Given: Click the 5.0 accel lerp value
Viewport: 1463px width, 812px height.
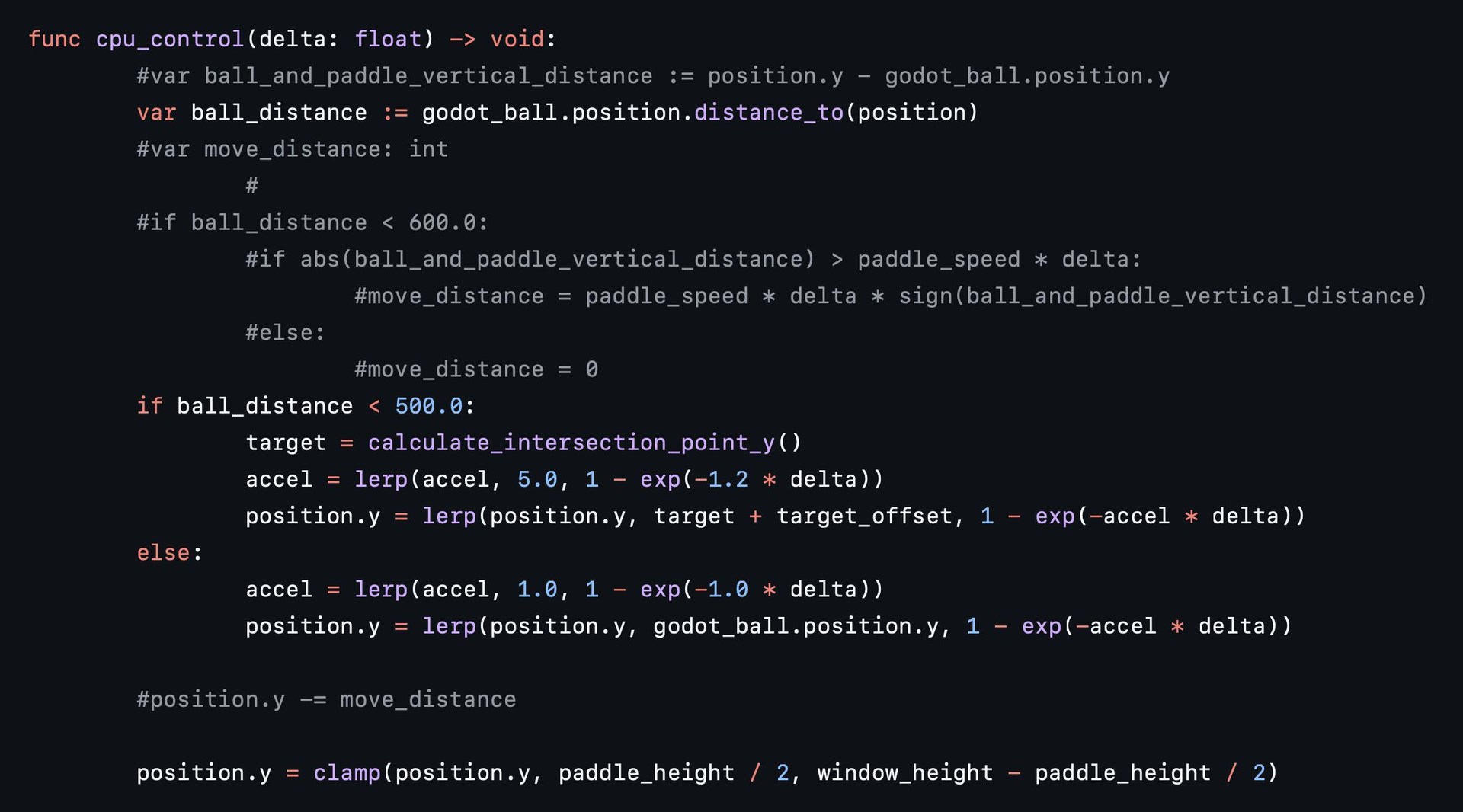Looking at the screenshot, I should tap(537, 479).
